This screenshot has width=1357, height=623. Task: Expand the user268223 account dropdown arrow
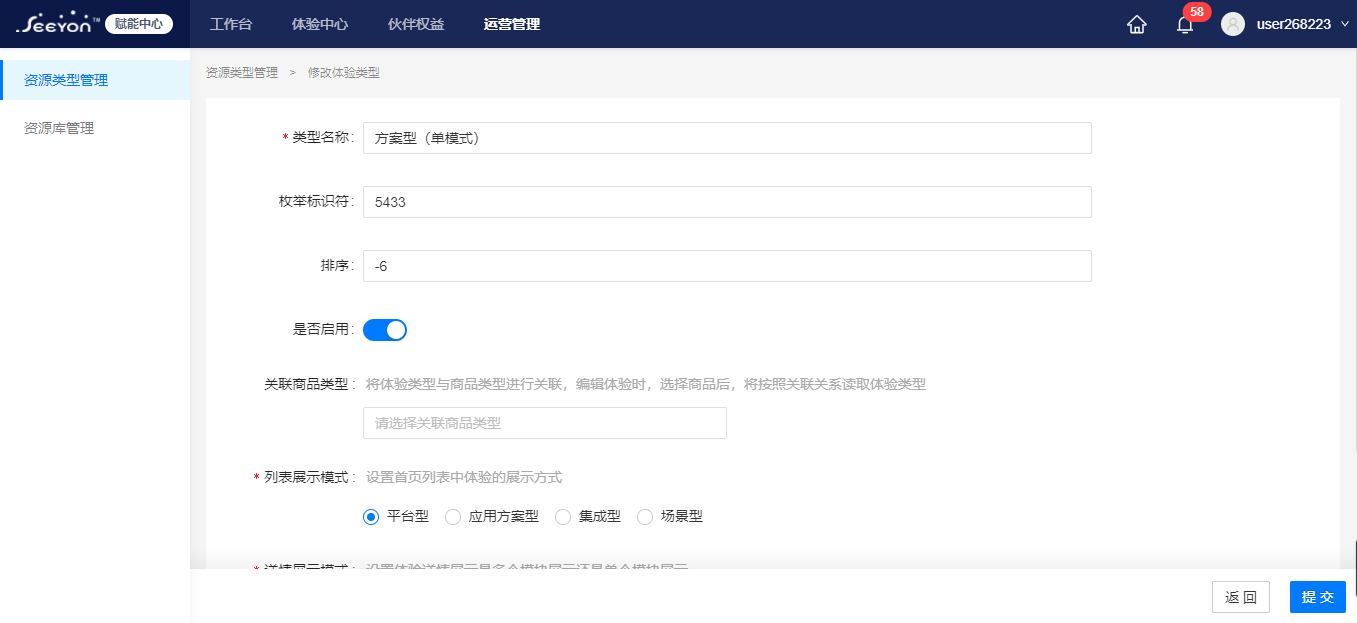(1344, 24)
